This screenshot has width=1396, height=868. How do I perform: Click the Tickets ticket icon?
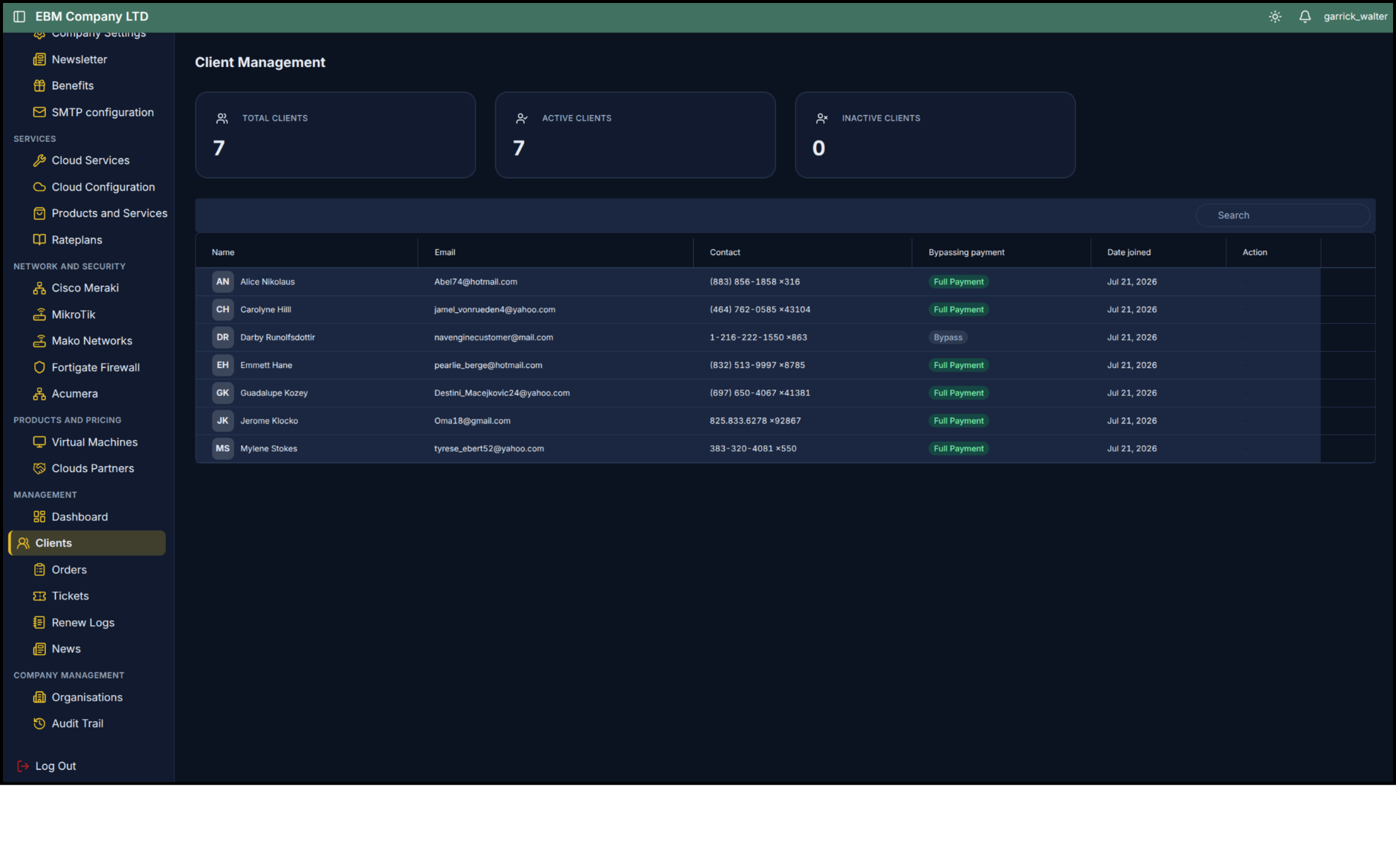(x=39, y=596)
